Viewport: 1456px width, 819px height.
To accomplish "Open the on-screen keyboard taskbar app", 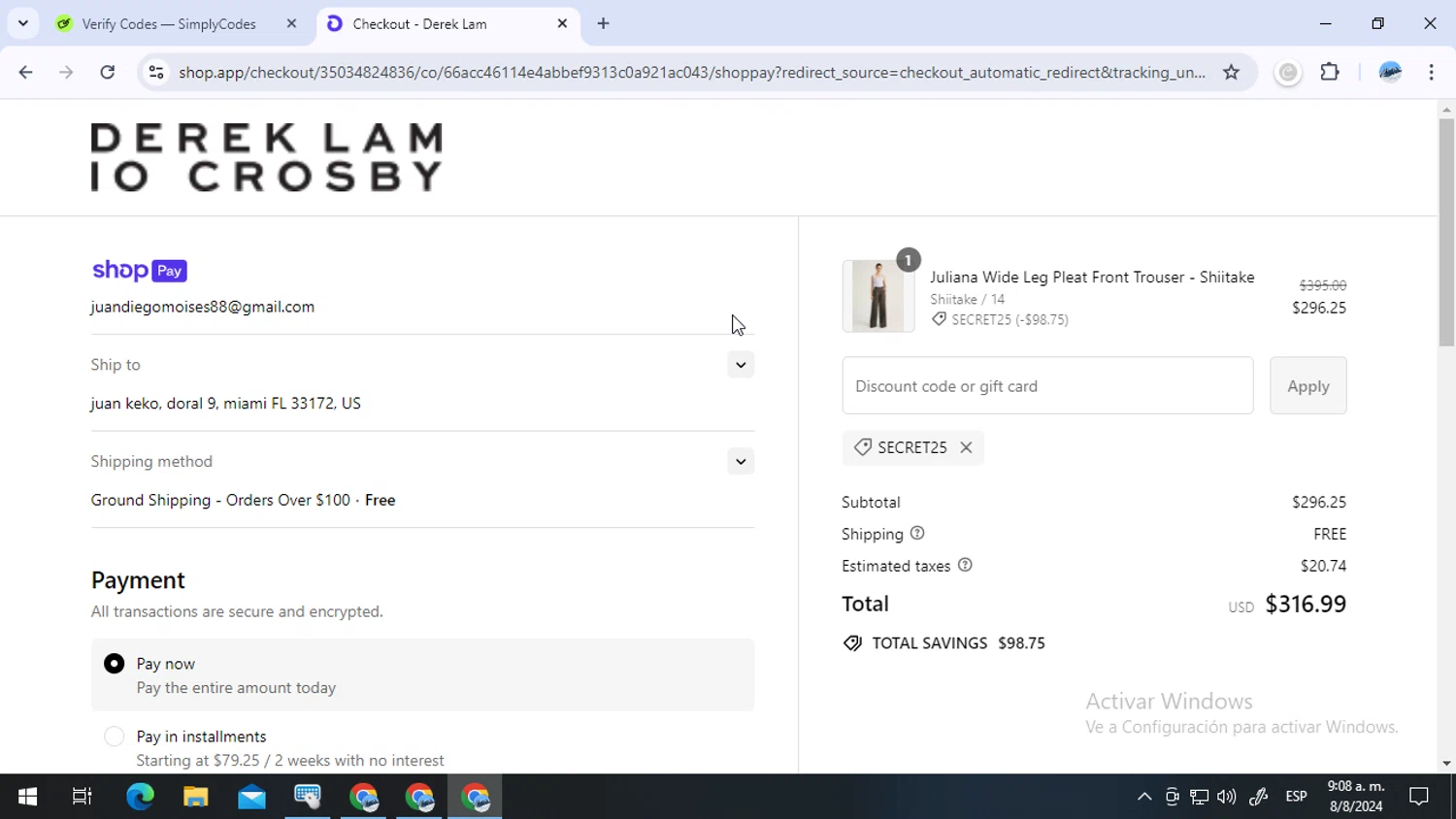I will click(308, 797).
